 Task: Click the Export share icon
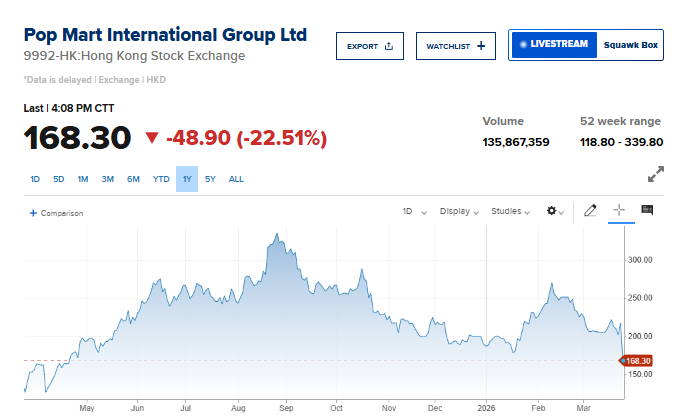pyautogui.click(x=389, y=46)
